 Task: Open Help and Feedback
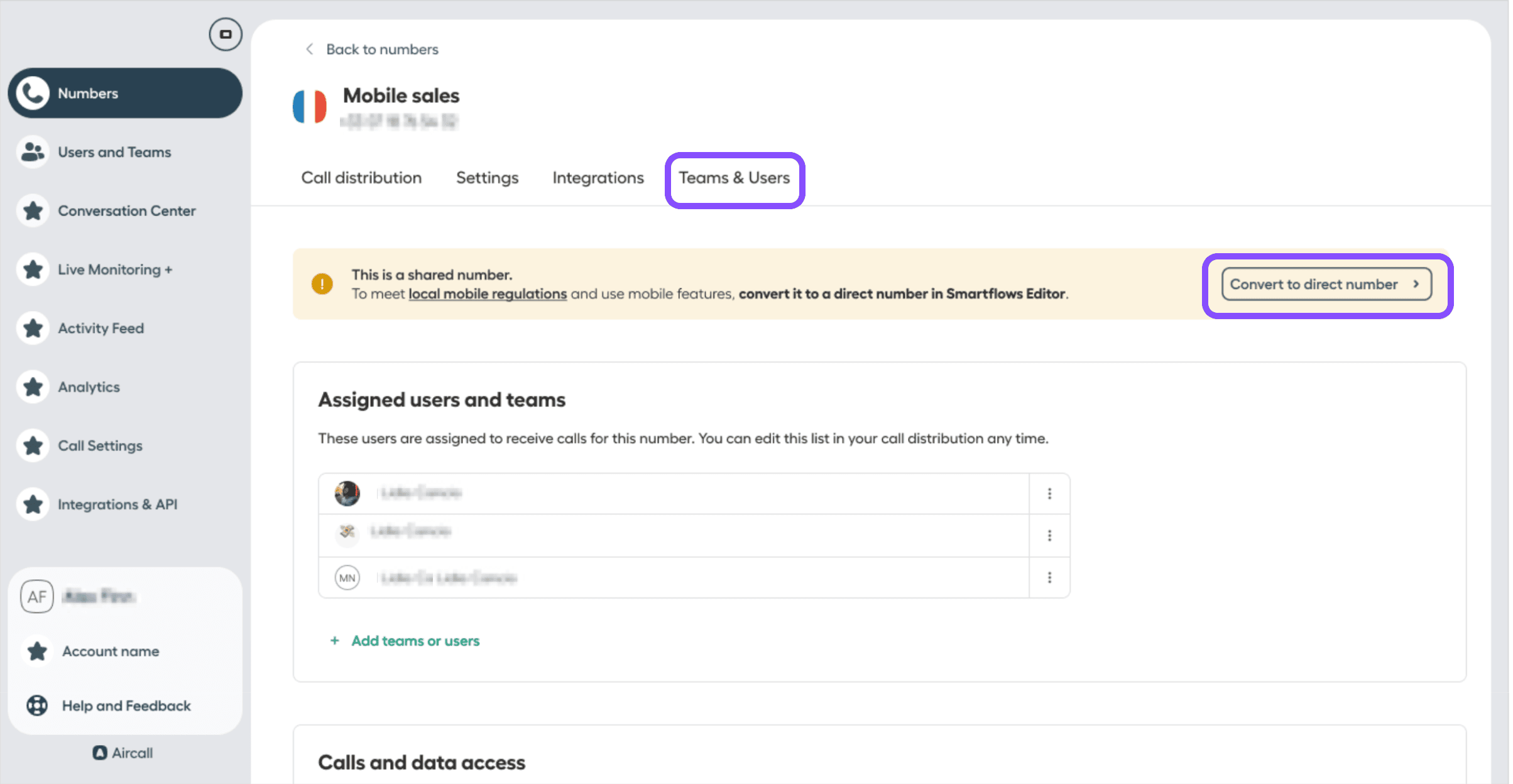tap(126, 705)
